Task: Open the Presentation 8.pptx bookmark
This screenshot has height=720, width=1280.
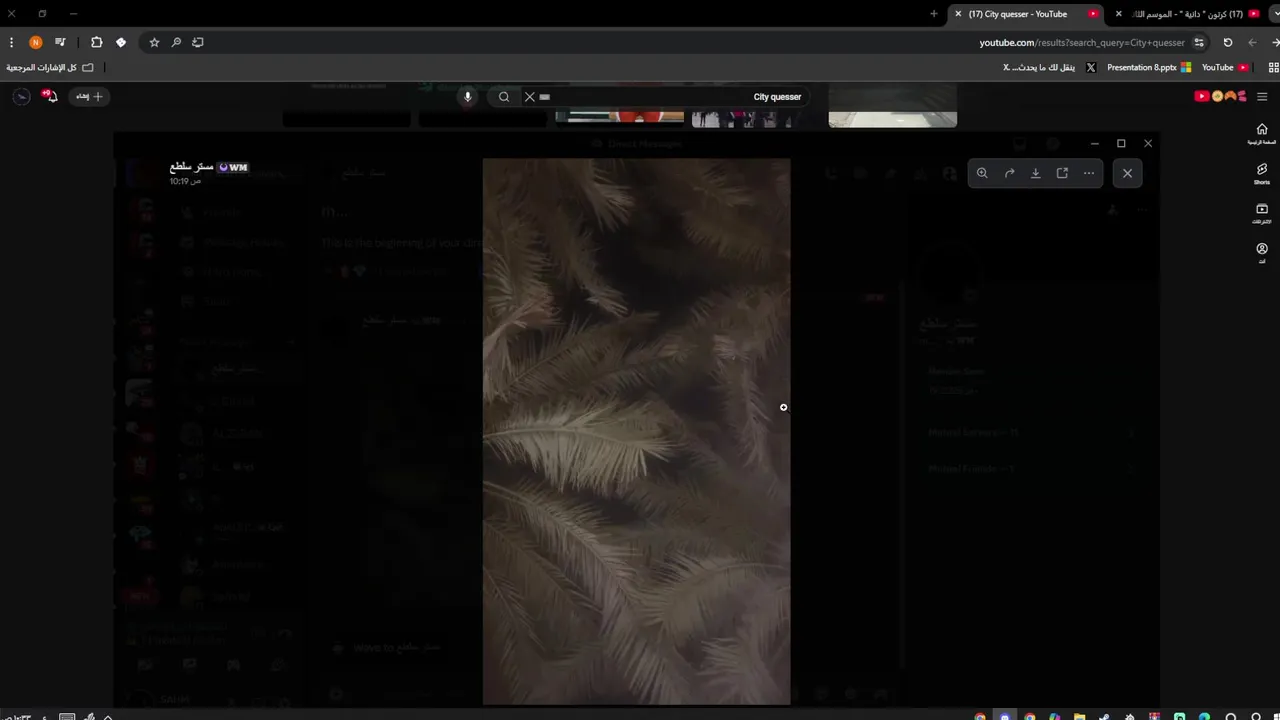Action: click(1148, 68)
